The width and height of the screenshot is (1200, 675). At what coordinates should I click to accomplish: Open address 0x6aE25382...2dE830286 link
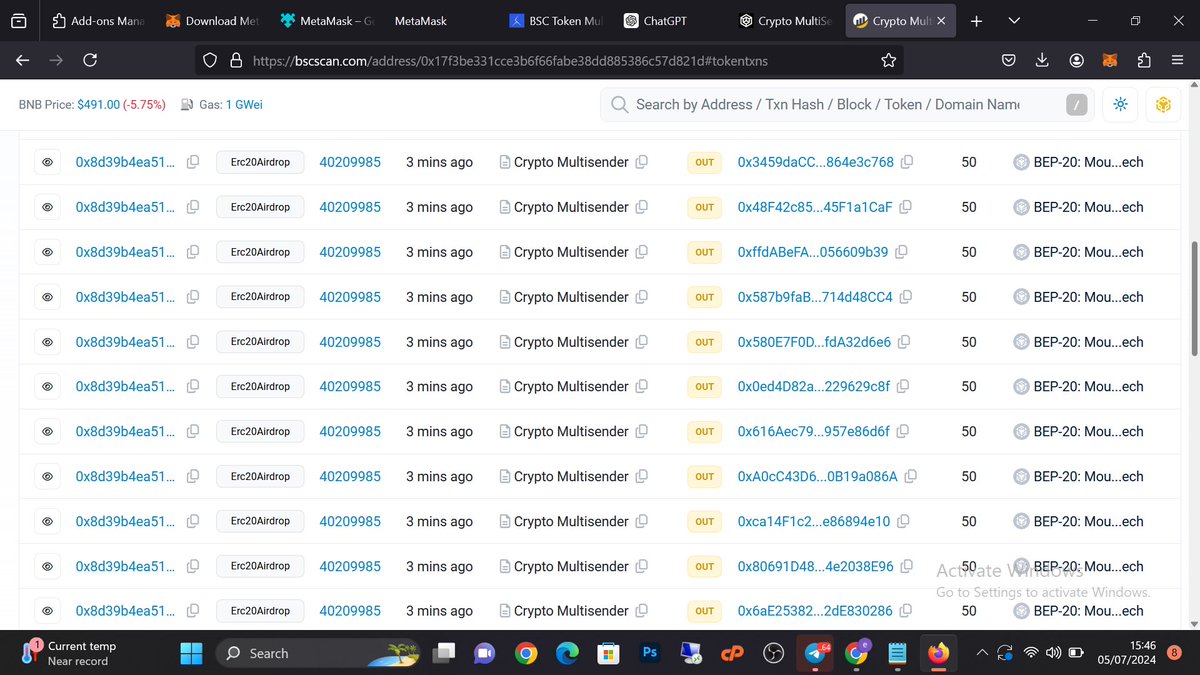coord(814,611)
